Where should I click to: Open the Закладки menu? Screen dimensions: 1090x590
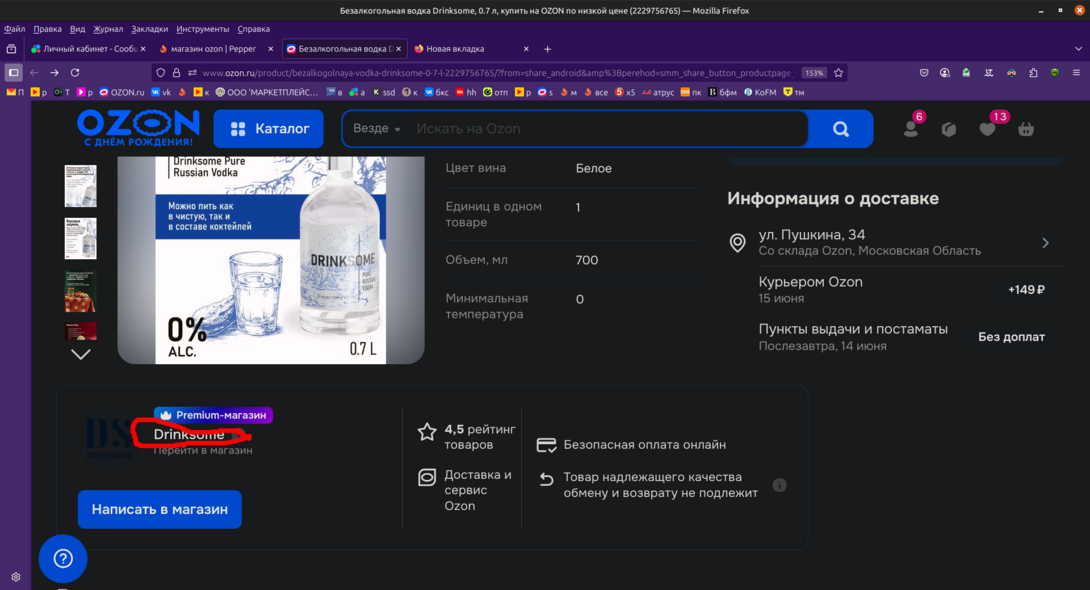click(149, 29)
